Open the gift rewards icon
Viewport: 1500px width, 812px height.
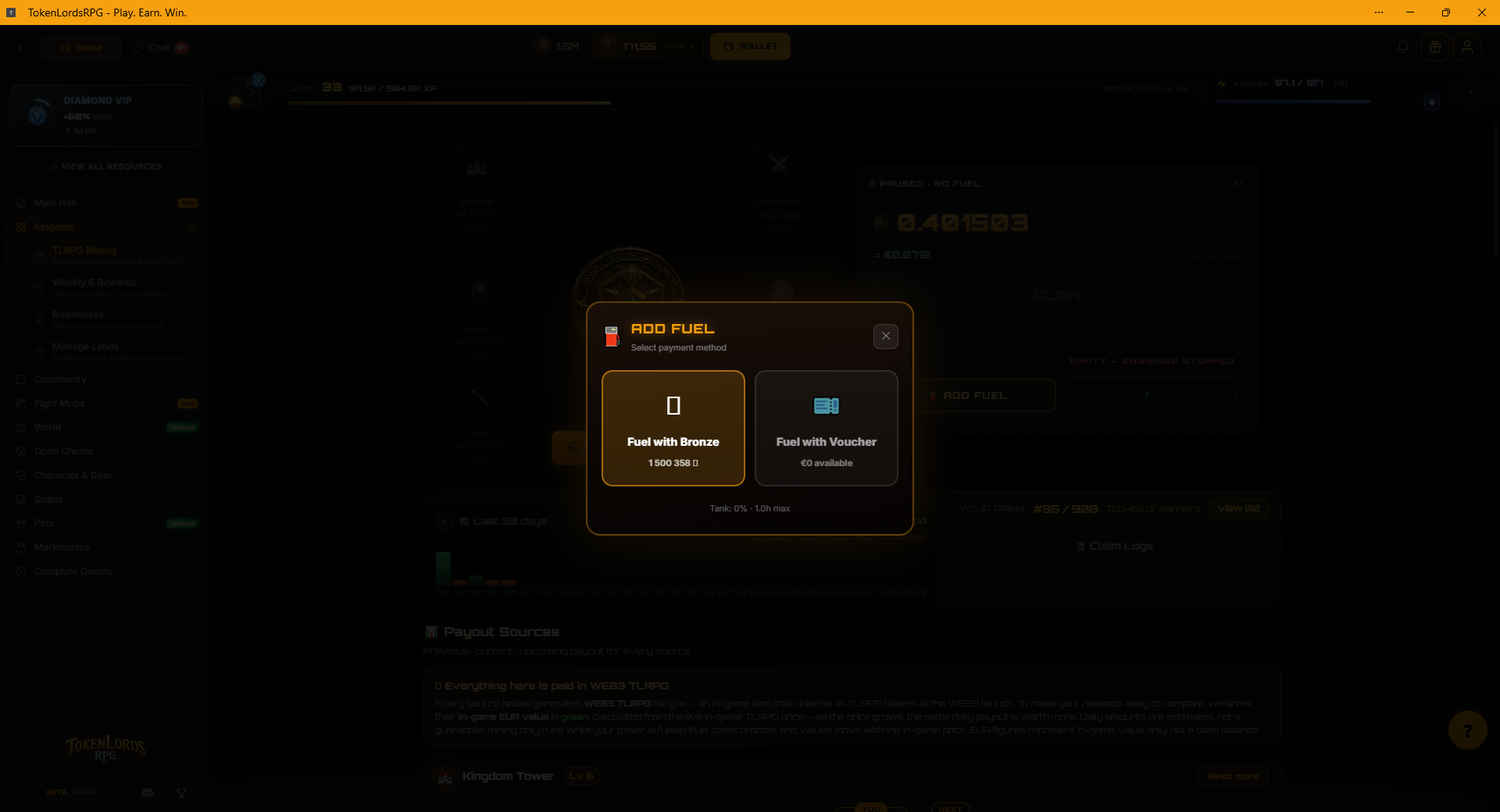(1435, 47)
